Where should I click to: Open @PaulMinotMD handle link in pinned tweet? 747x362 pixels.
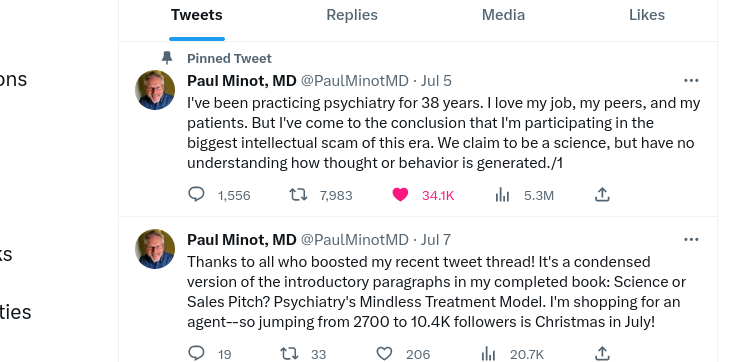click(x=354, y=81)
